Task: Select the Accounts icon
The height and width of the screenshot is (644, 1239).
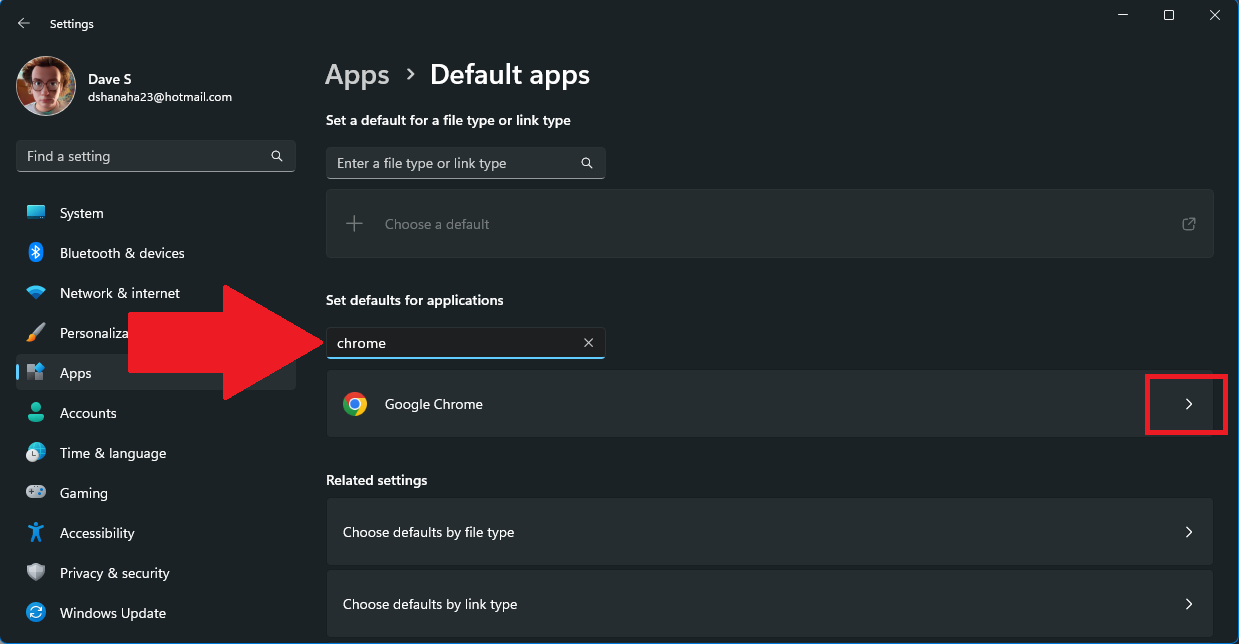Action: pos(35,413)
